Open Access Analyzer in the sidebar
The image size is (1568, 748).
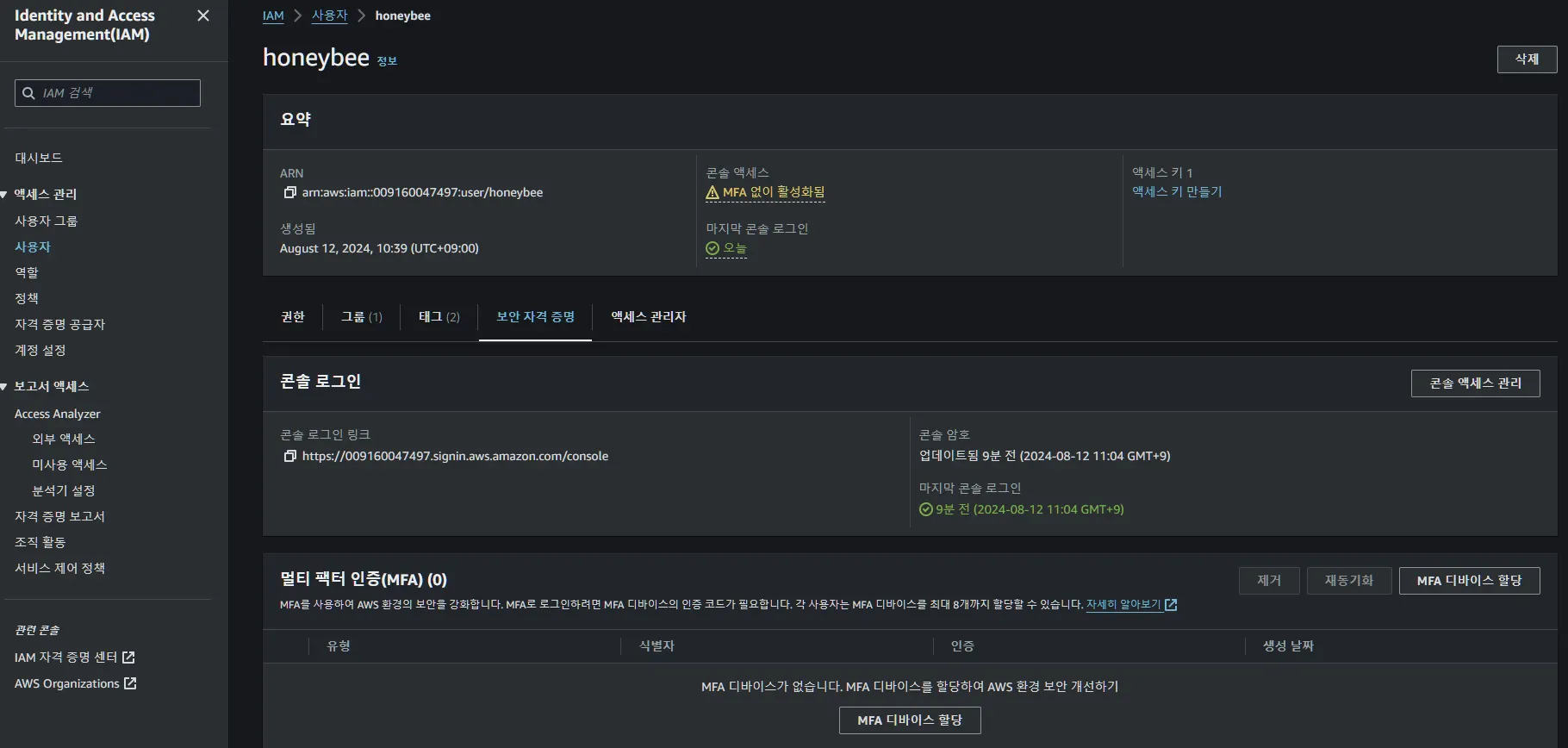point(58,415)
